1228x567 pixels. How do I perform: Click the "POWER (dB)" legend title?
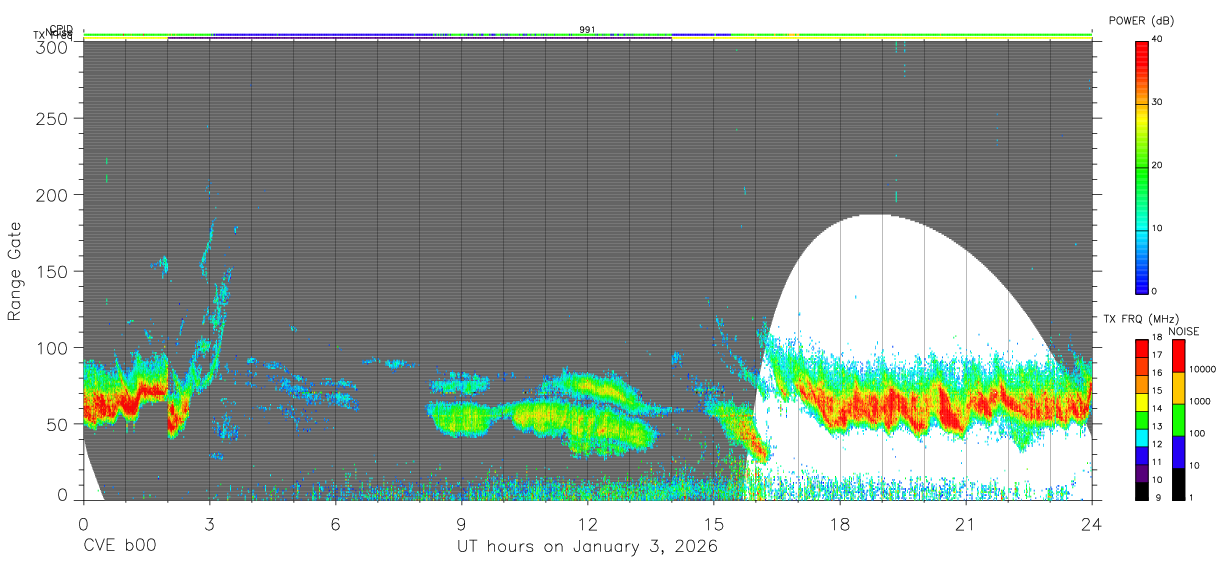[x=1141, y=21]
